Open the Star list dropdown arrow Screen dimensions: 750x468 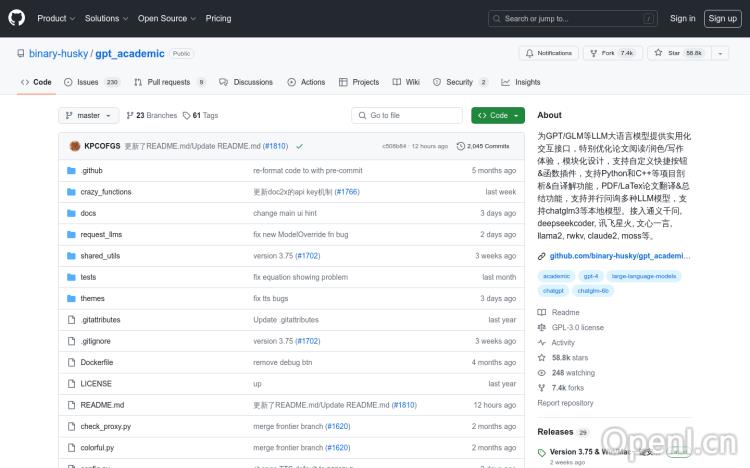tap(719, 53)
